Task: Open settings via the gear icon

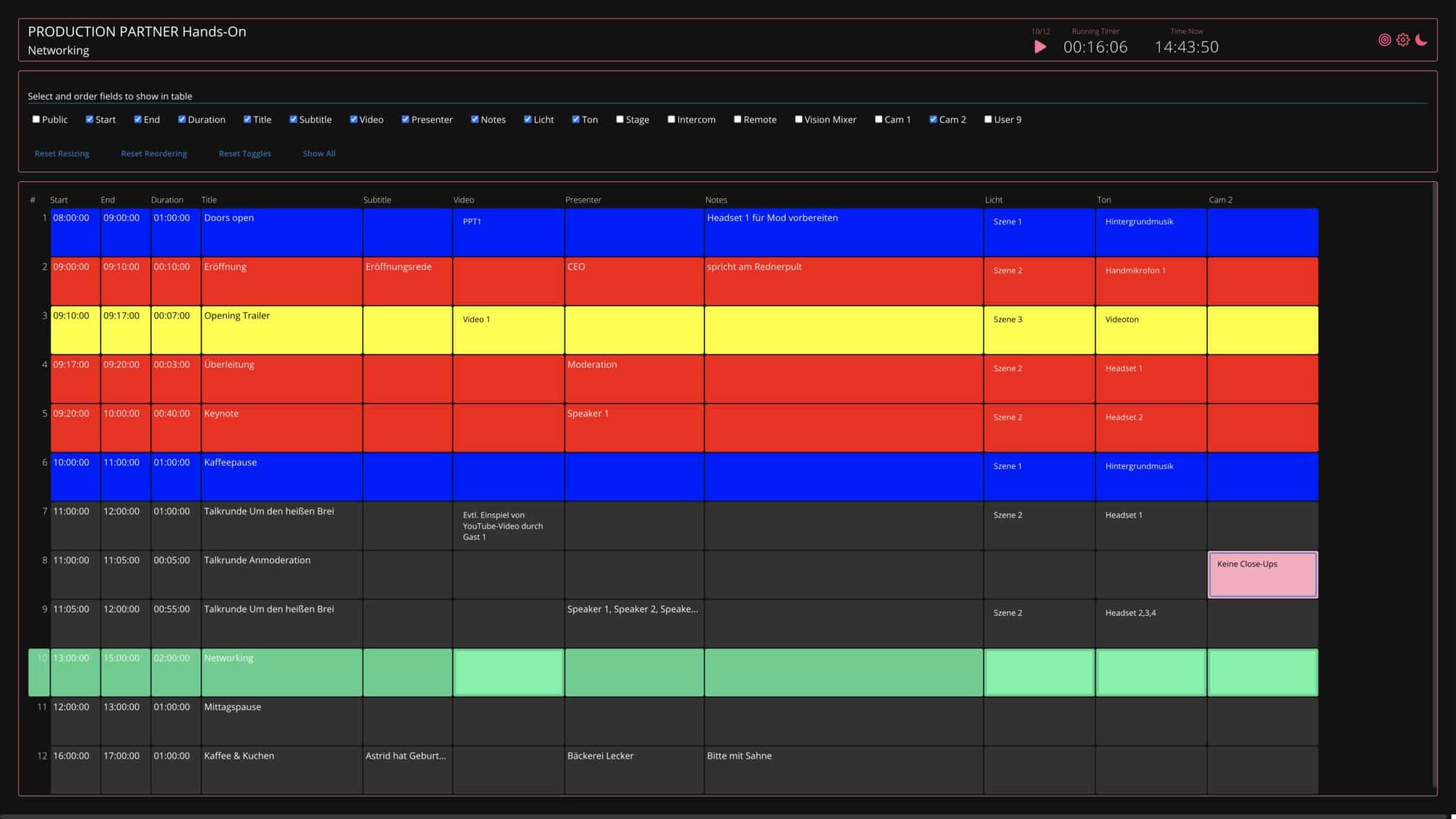Action: pyautogui.click(x=1403, y=40)
